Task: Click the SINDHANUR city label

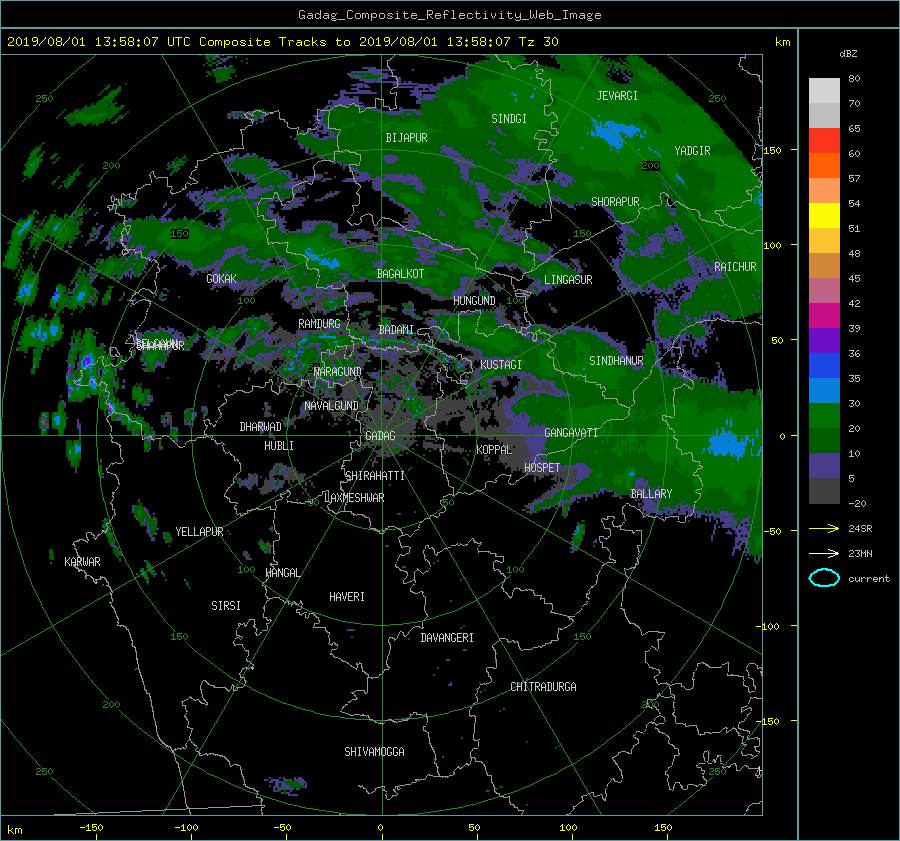Action: (616, 361)
